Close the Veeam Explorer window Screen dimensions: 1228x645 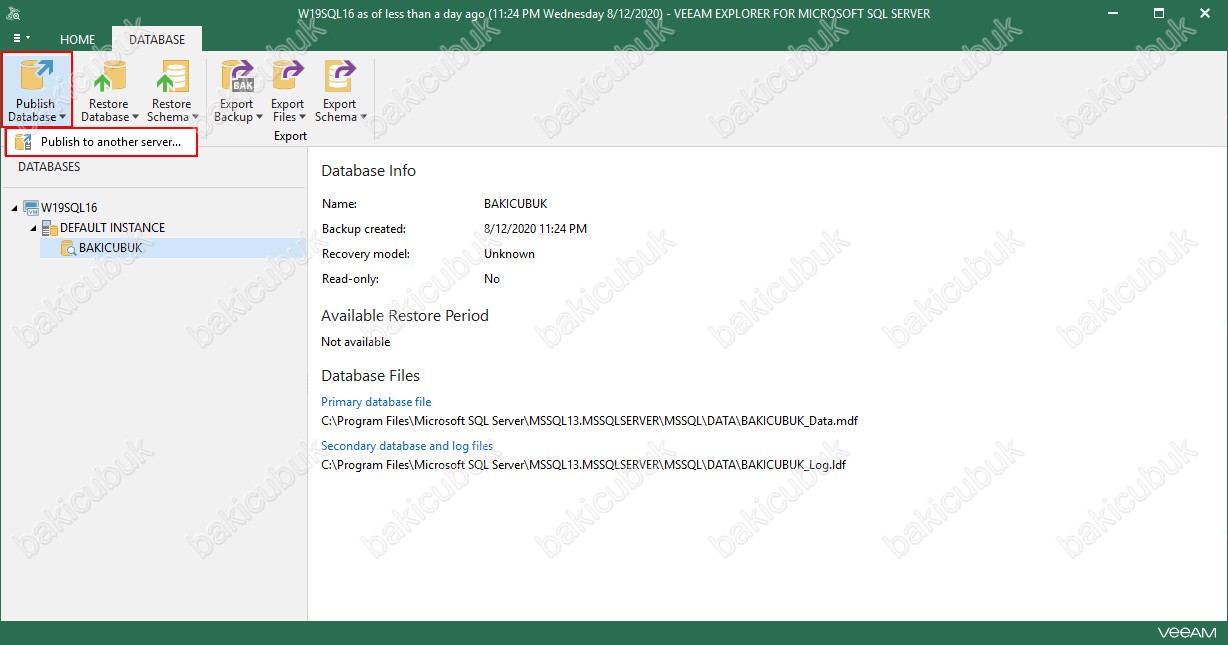click(1205, 13)
